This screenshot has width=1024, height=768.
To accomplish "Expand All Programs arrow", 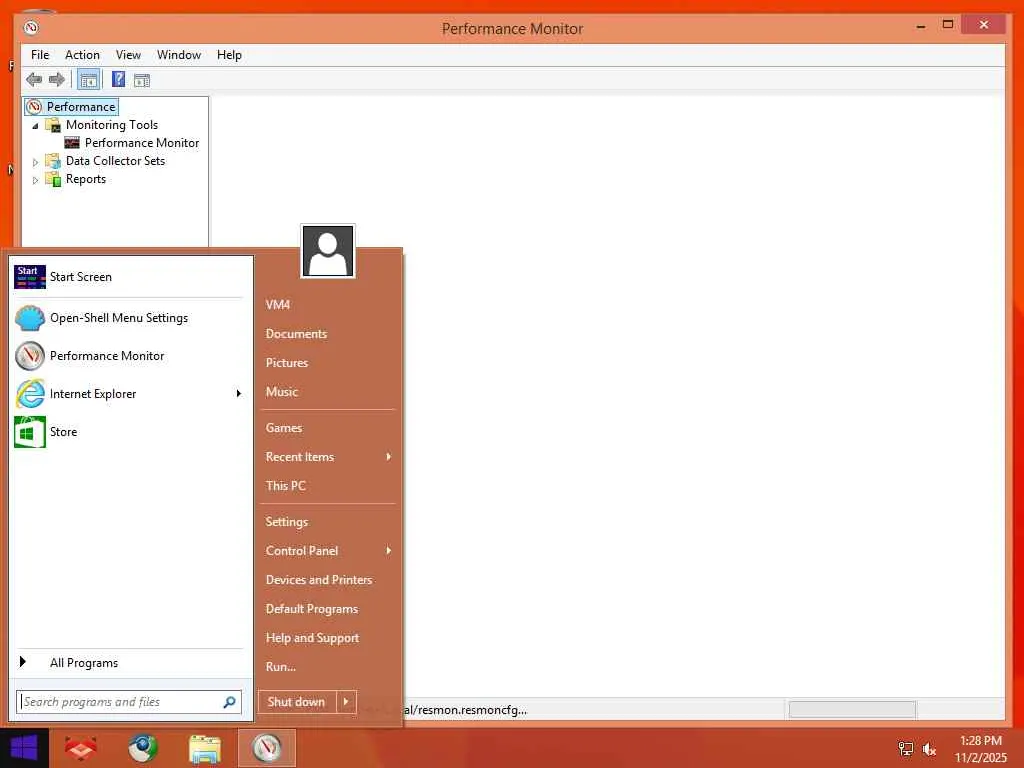I will 23,662.
